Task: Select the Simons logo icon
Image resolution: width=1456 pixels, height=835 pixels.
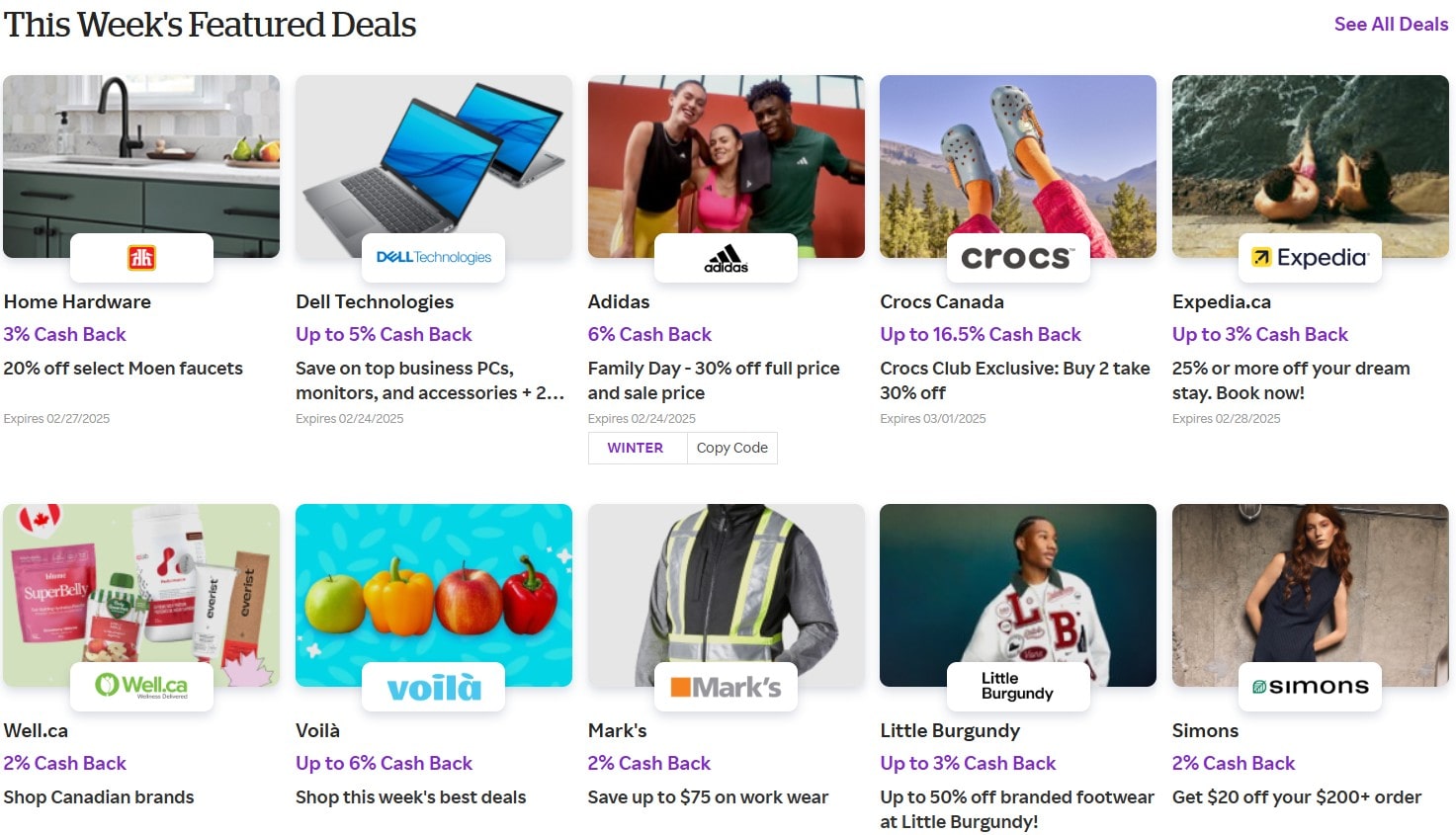Action: tap(1309, 687)
